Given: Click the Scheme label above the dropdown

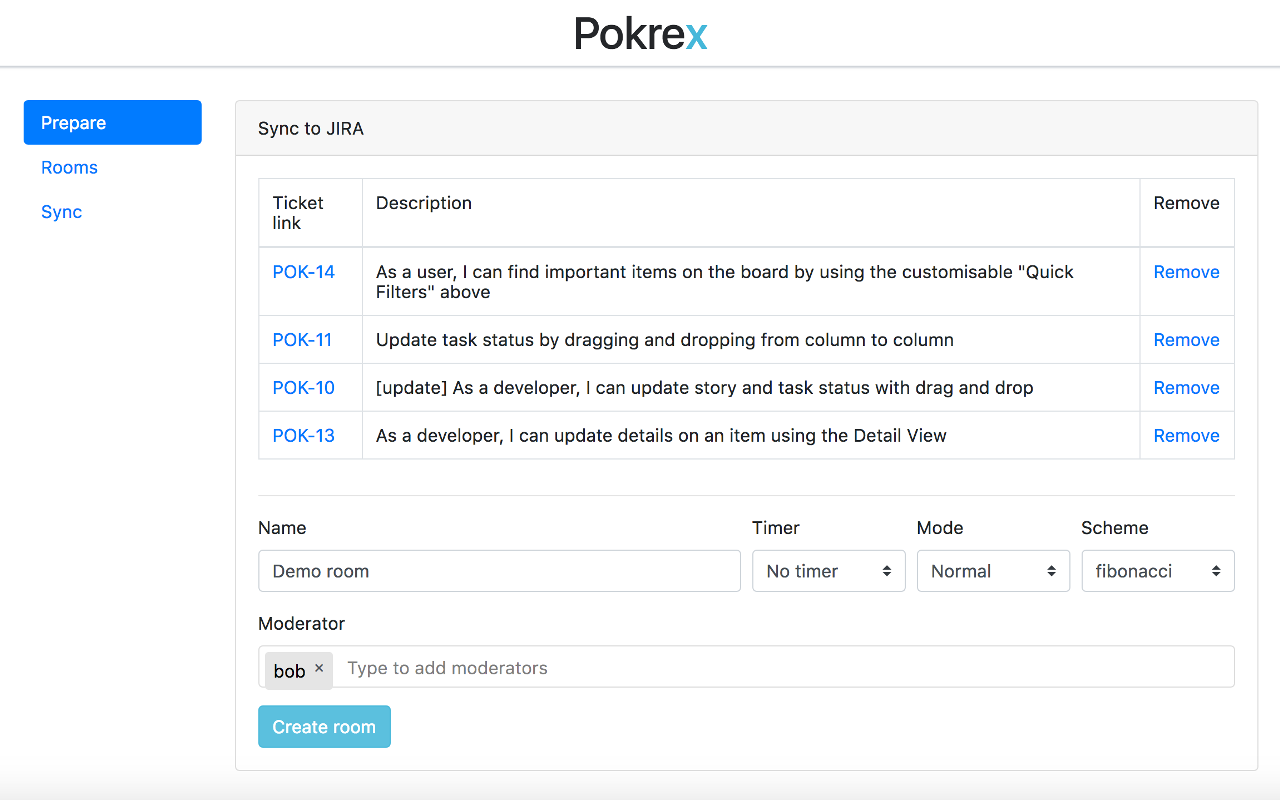Looking at the screenshot, I should point(1115,528).
